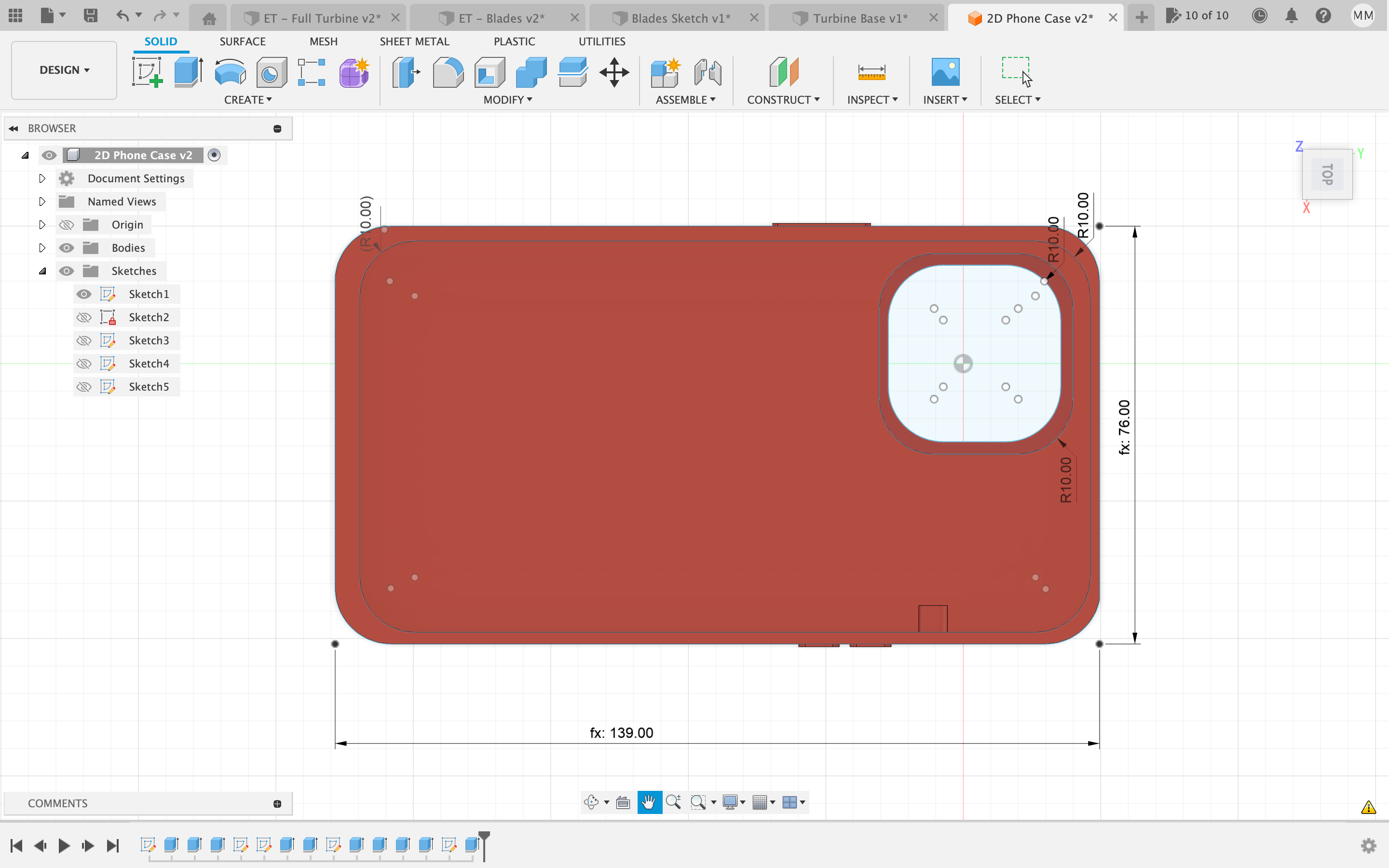Click the Extrude tool icon

coord(188,72)
